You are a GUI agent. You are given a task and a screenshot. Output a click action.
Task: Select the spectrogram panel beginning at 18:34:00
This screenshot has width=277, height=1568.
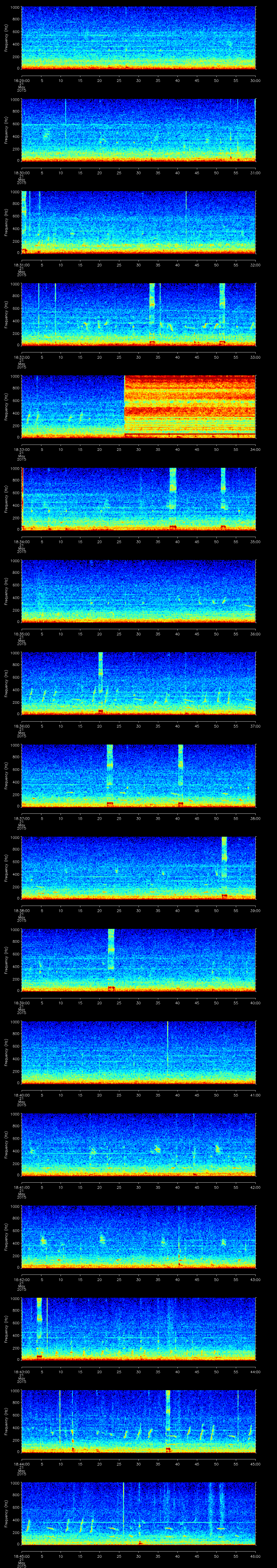pyautogui.click(x=139, y=499)
